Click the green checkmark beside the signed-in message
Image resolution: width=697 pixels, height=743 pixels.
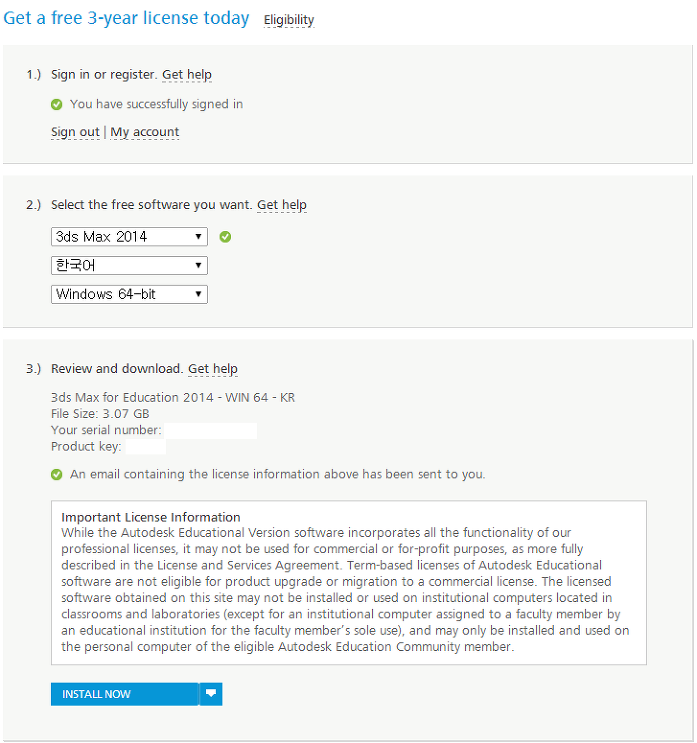(56, 104)
